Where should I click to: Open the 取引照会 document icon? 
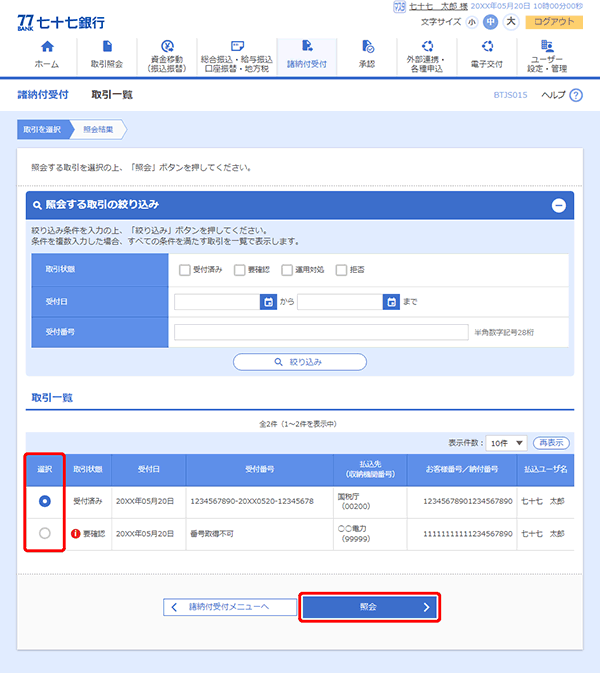(107, 46)
